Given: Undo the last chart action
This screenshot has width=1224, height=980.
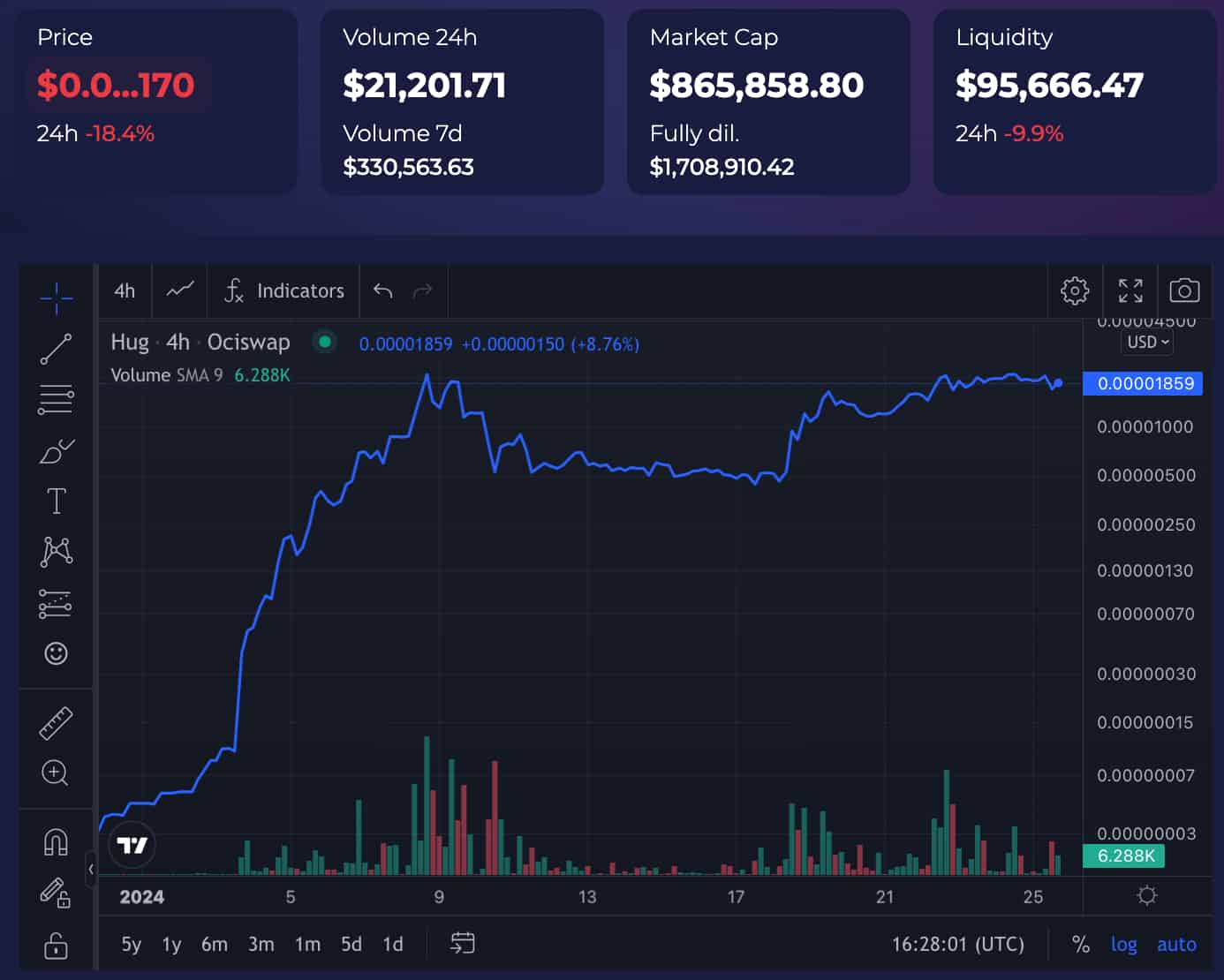Looking at the screenshot, I should coord(382,290).
